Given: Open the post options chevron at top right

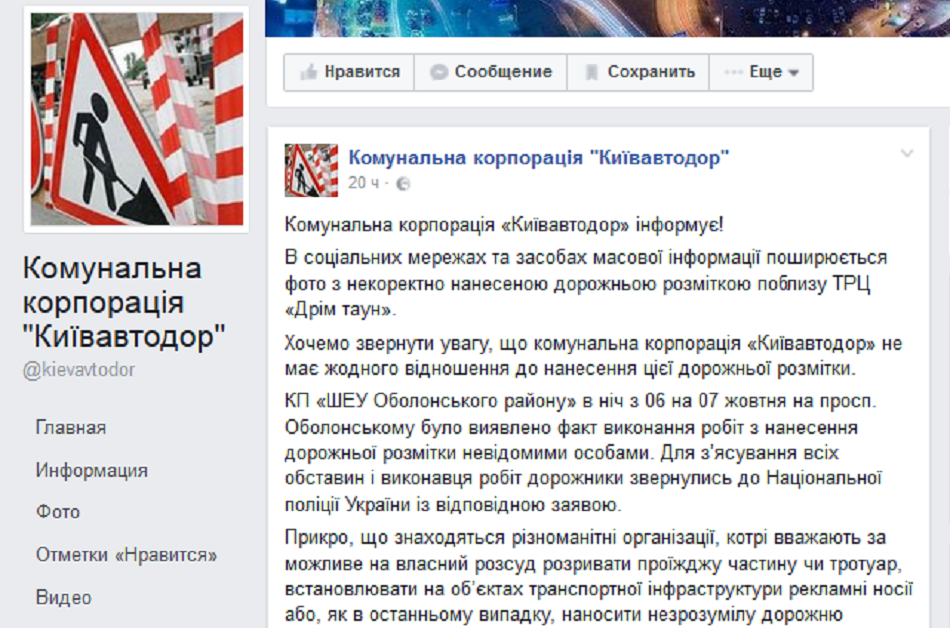Looking at the screenshot, I should 907,153.
